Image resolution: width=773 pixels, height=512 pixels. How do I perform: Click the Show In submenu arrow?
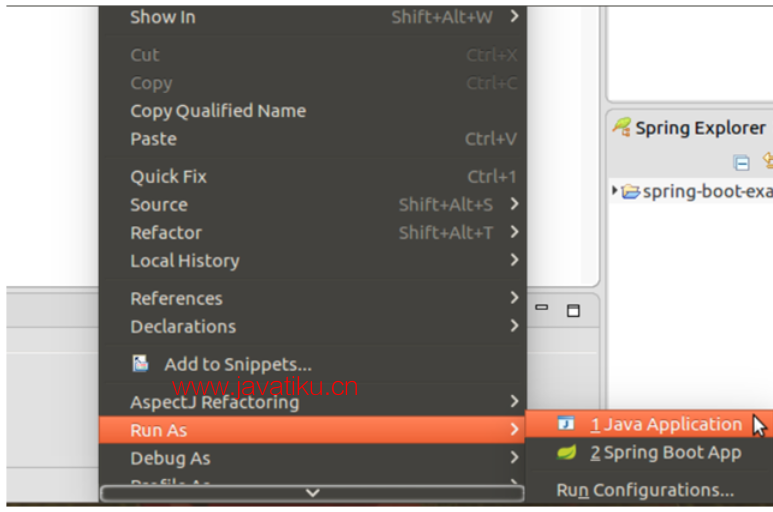515,17
